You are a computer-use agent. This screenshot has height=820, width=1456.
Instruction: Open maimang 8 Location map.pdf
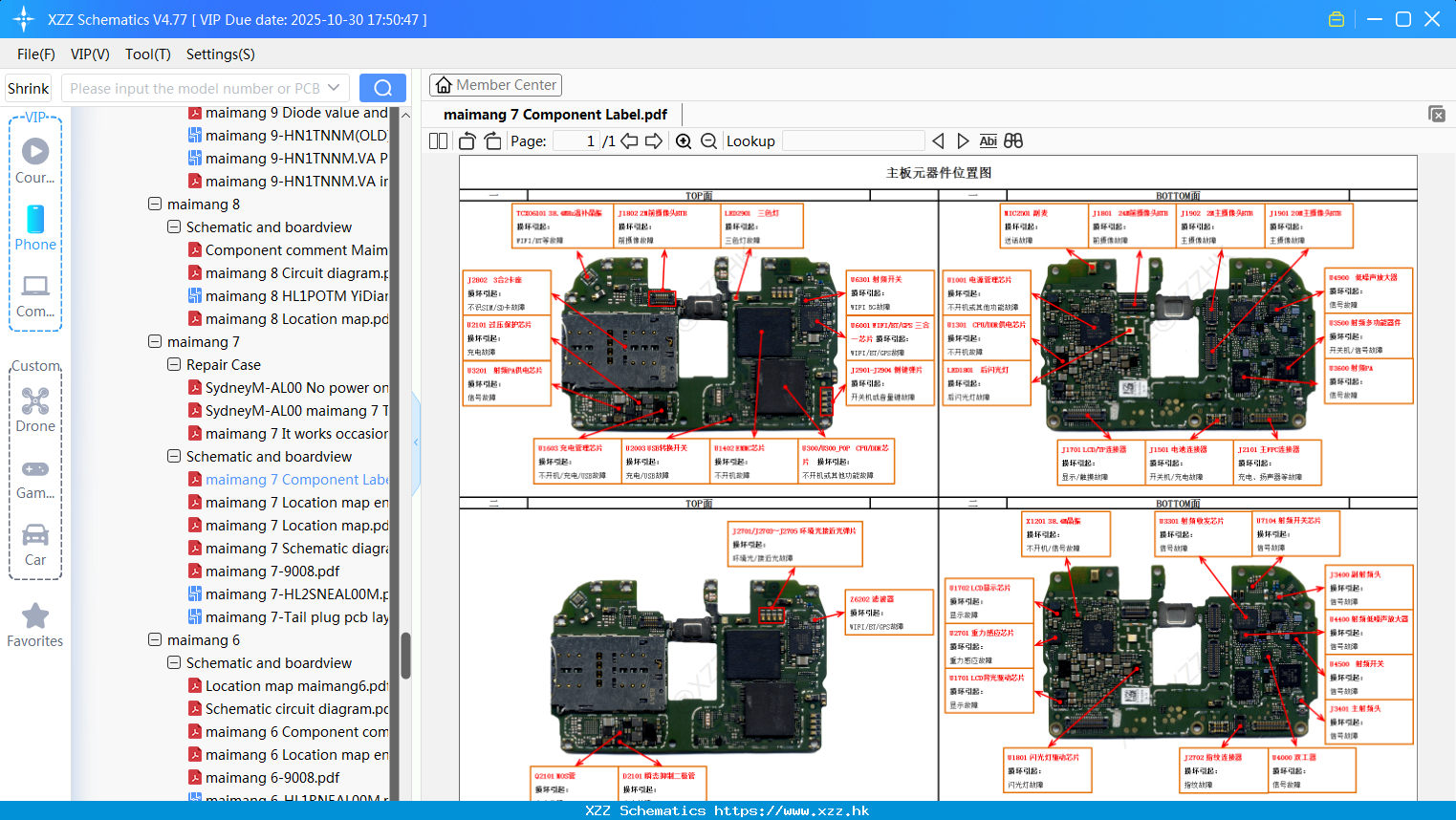pyautogui.click(x=297, y=319)
